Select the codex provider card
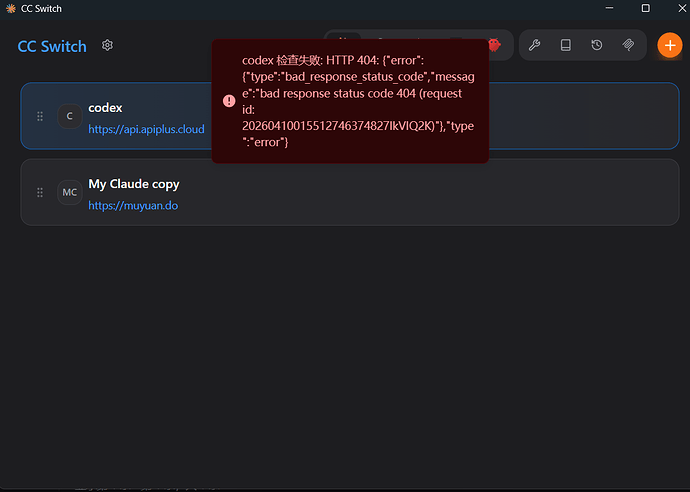 [x=350, y=116]
